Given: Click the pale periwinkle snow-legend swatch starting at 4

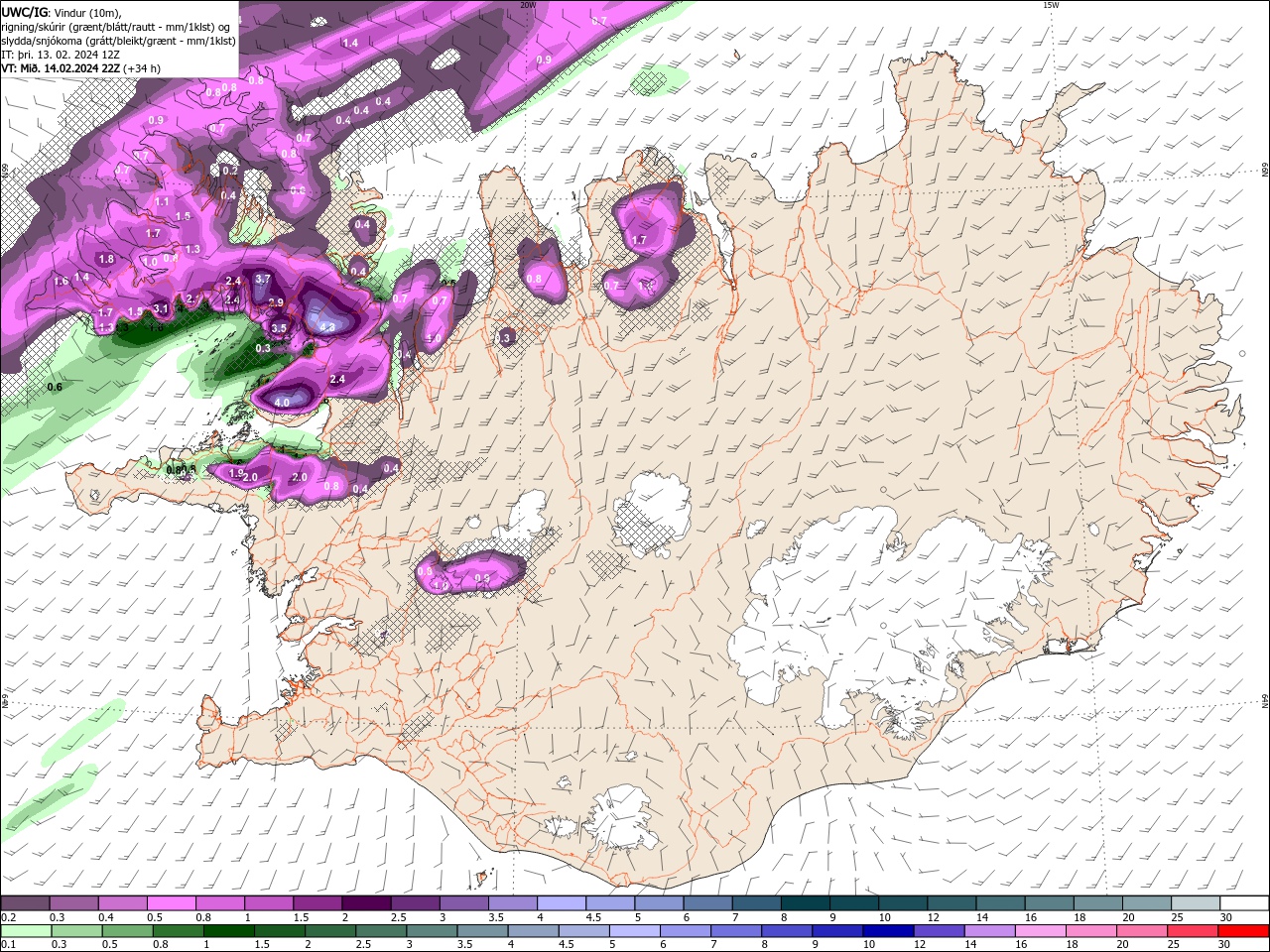Looking at the screenshot, I should point(562,903).
